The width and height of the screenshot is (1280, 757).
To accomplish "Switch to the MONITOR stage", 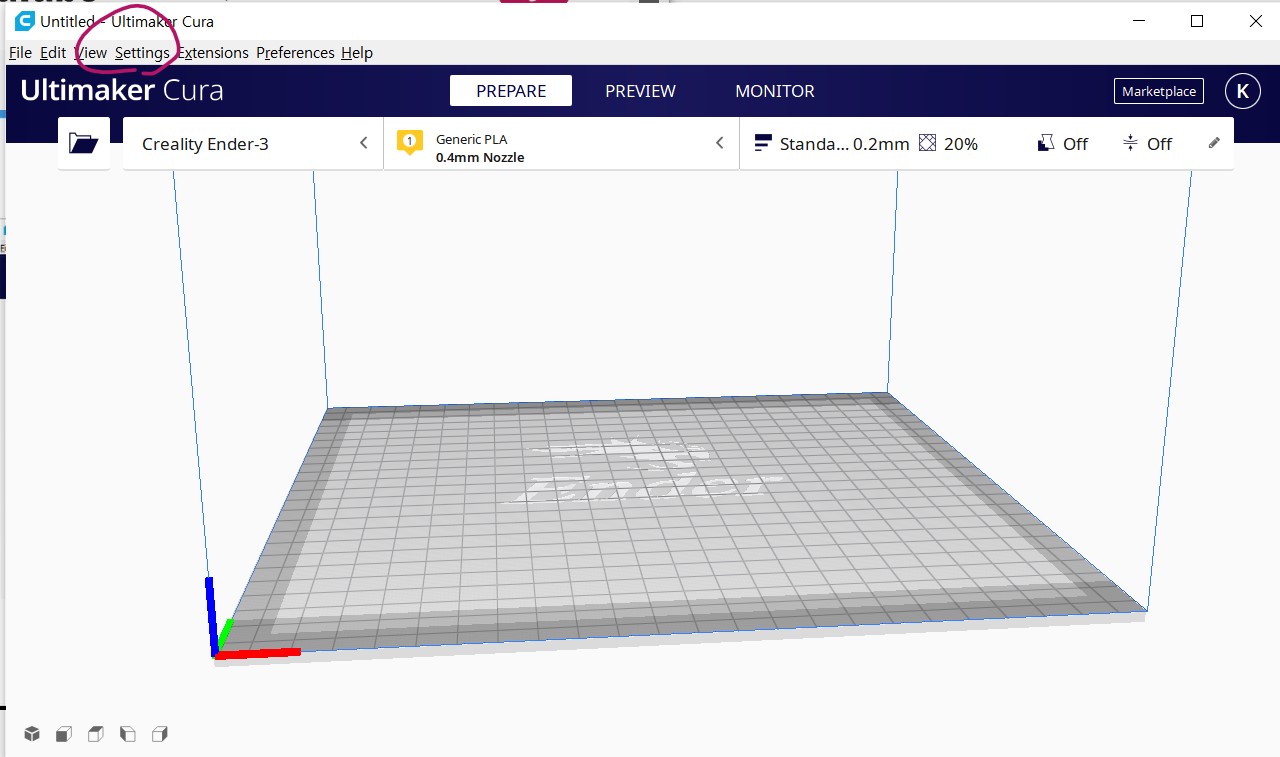I will [x=775, y=91].
